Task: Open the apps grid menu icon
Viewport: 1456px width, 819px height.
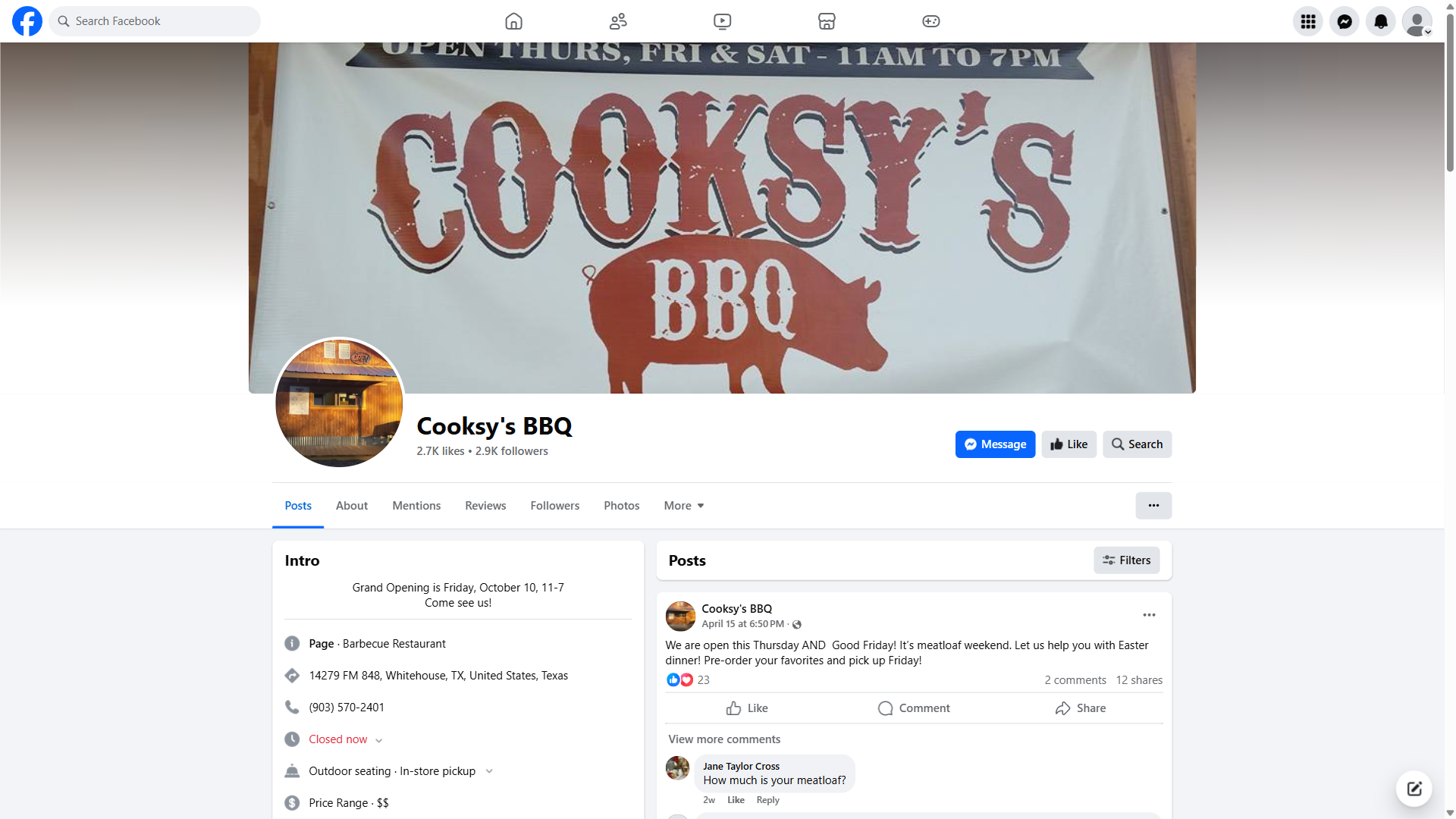Action: point(1308,21)
